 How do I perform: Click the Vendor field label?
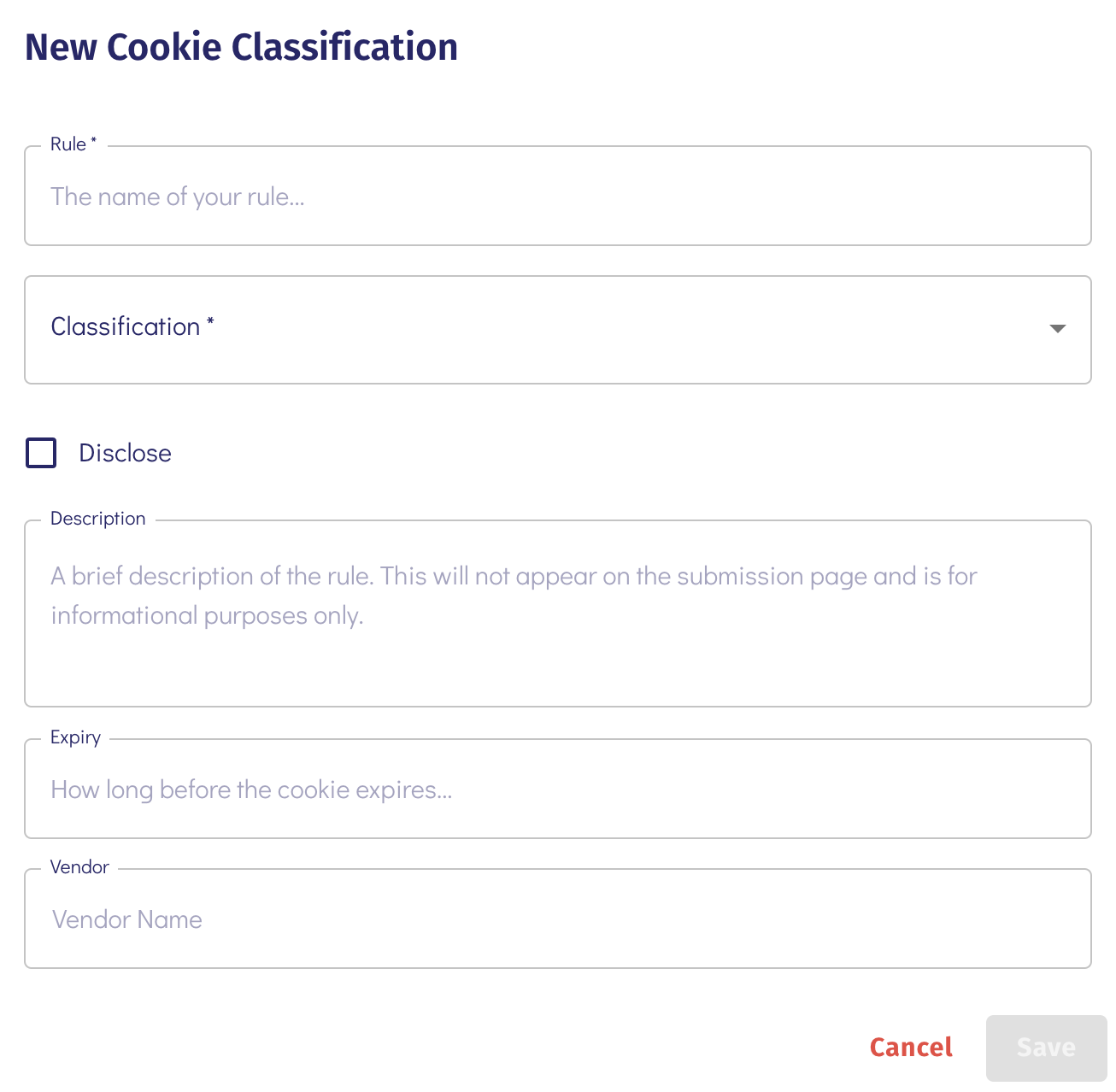click(79, 866)
